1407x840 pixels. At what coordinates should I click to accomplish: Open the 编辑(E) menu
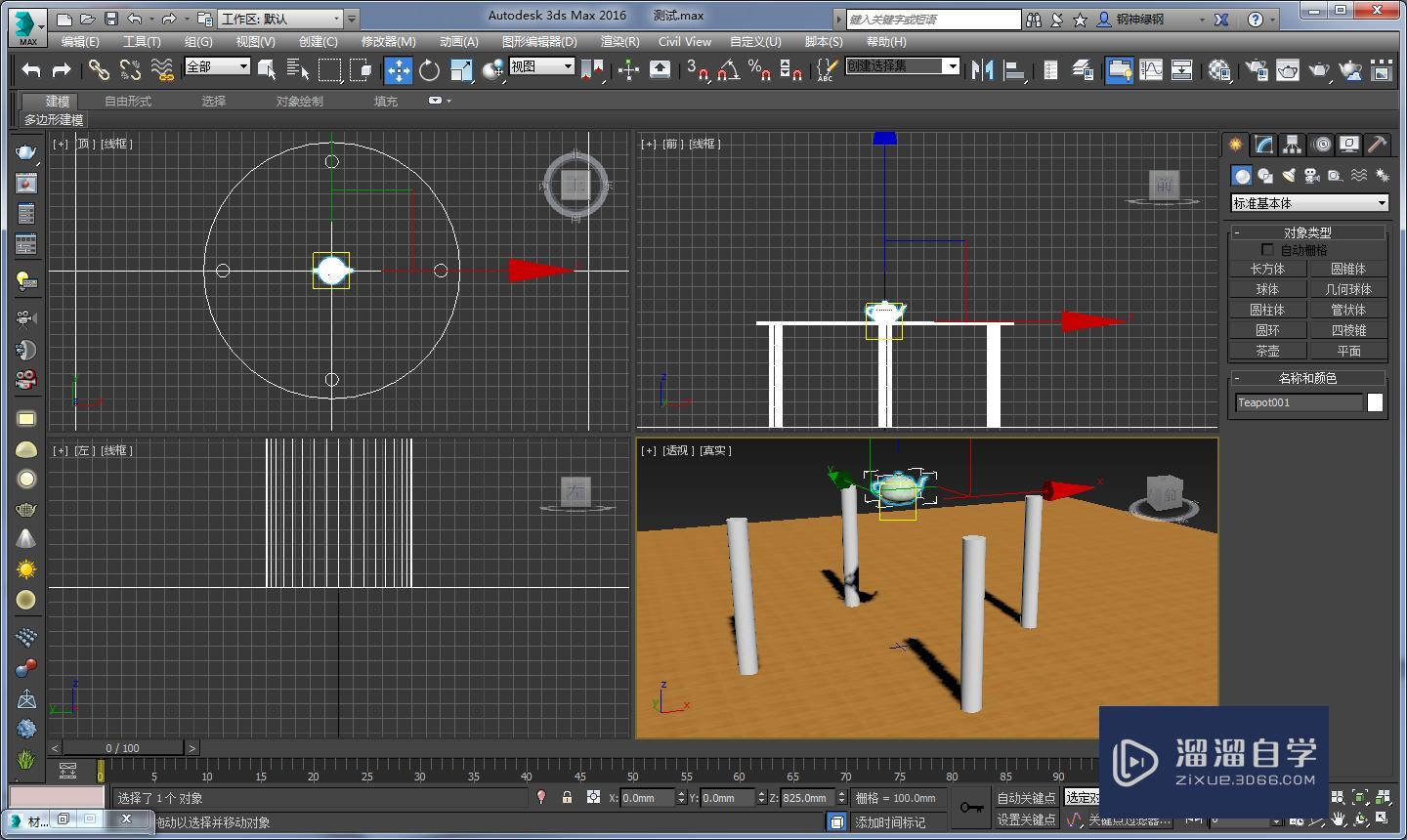(80, 42)
